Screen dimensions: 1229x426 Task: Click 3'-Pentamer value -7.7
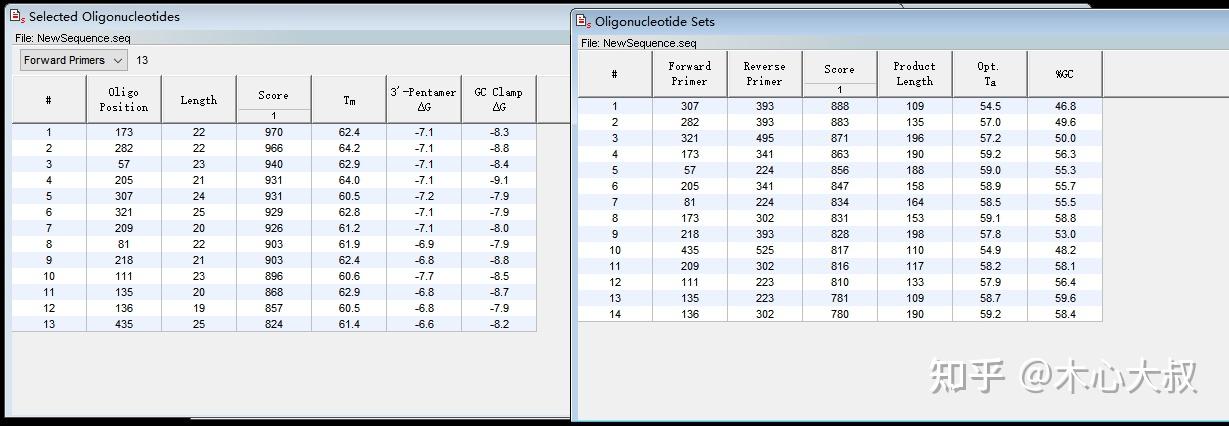point(424,276)
